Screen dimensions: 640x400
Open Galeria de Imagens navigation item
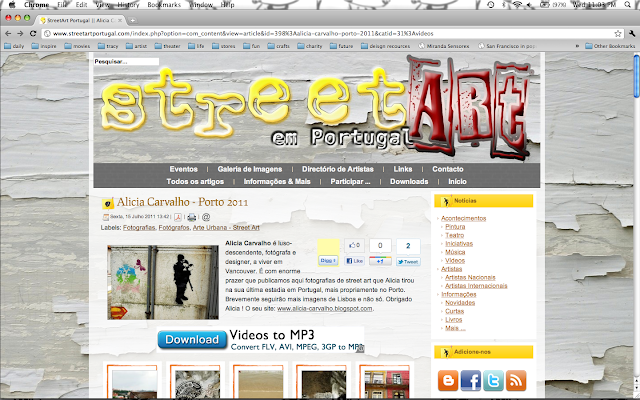pos(250,169)
